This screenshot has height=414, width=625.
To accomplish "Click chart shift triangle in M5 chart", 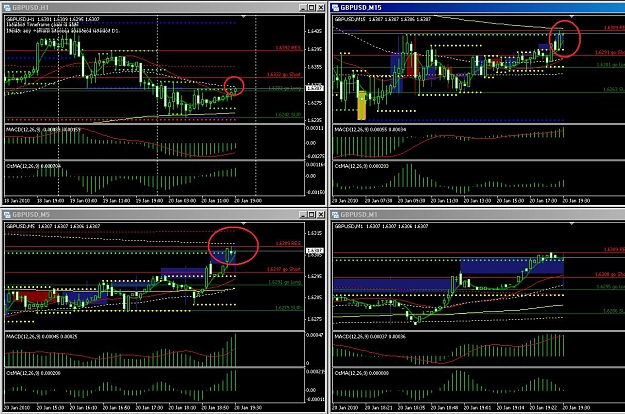I will [x=244, y=224].
